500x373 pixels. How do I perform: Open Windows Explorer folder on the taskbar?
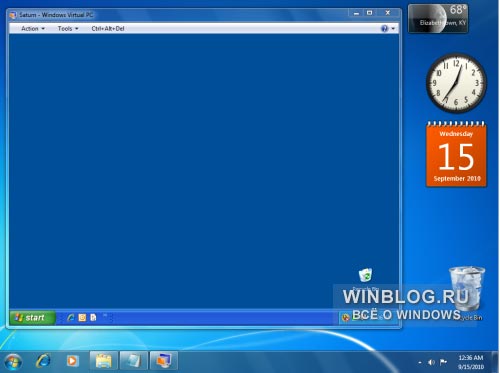pyautogui.click(x=104, y=361)
